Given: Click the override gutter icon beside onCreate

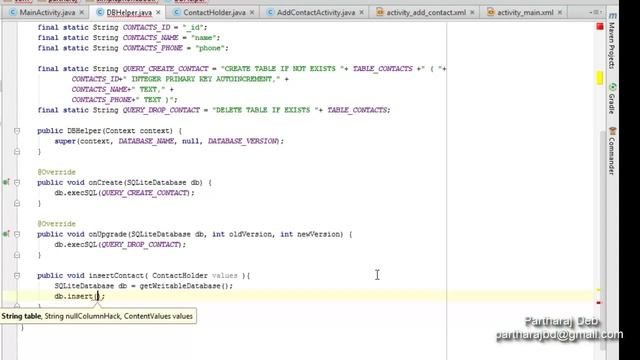Looking at the screenshot, I should tap(6, 182).
